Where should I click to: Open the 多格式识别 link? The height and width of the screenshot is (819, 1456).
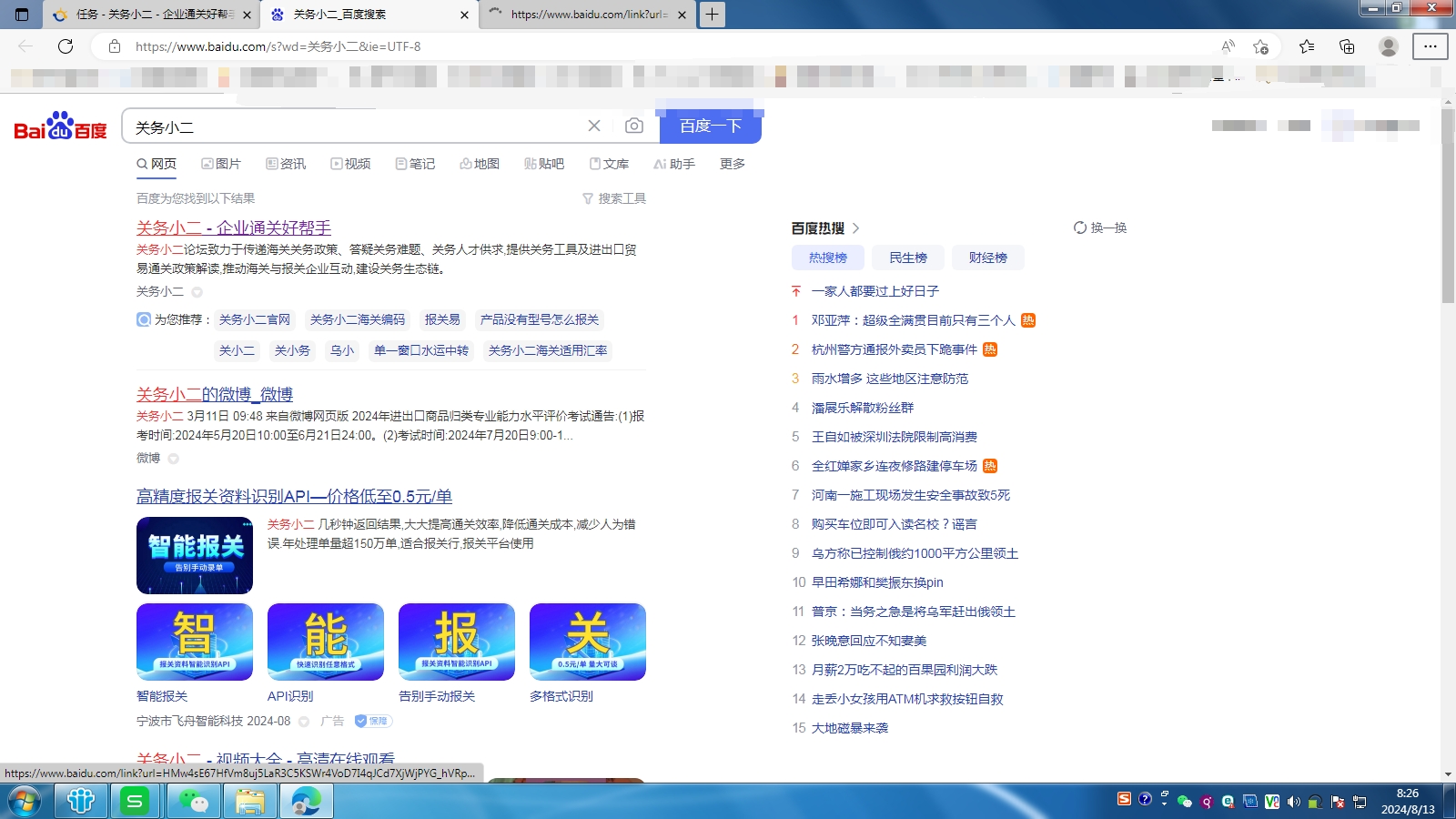coord(561,696)
